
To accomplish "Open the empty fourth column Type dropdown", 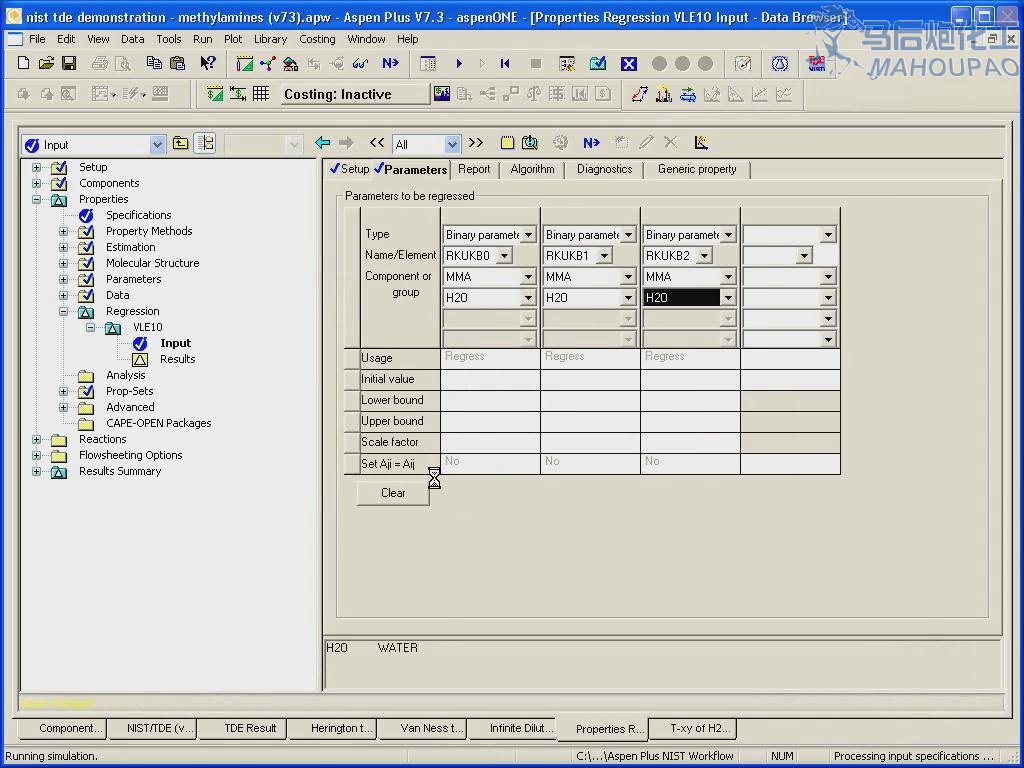I will click(x=829, y=234).
